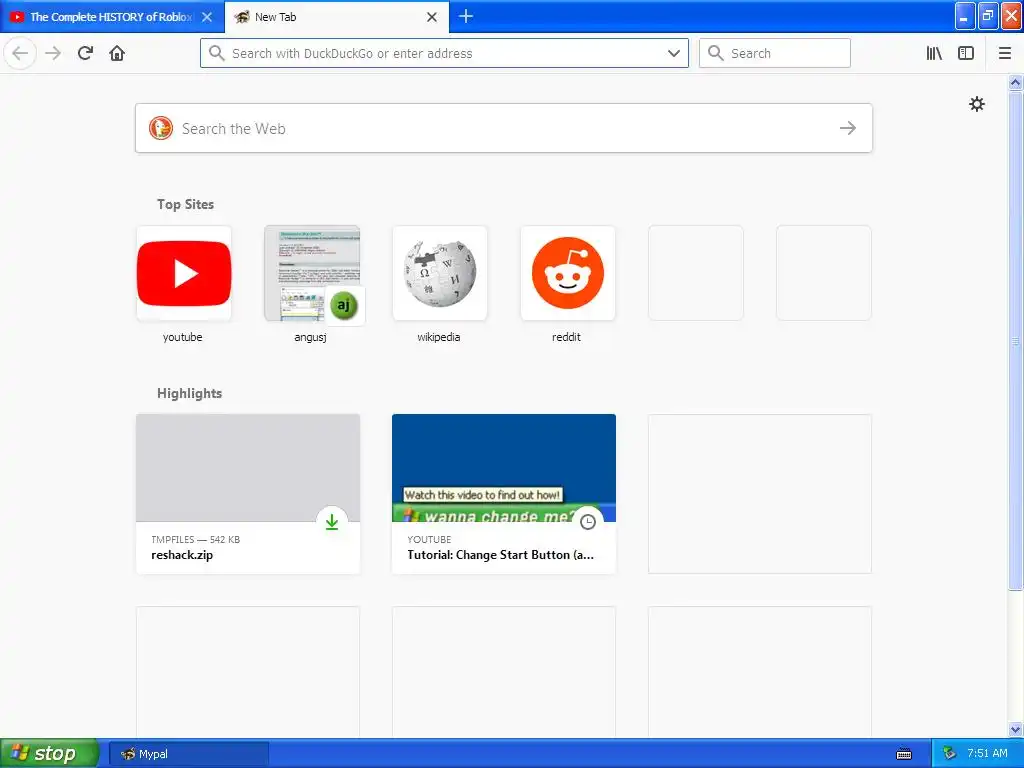This screenshot has width=1024, height=768.
Task: Open Tutorial: Change Start Button highlight
Action: tap(504, 494)
